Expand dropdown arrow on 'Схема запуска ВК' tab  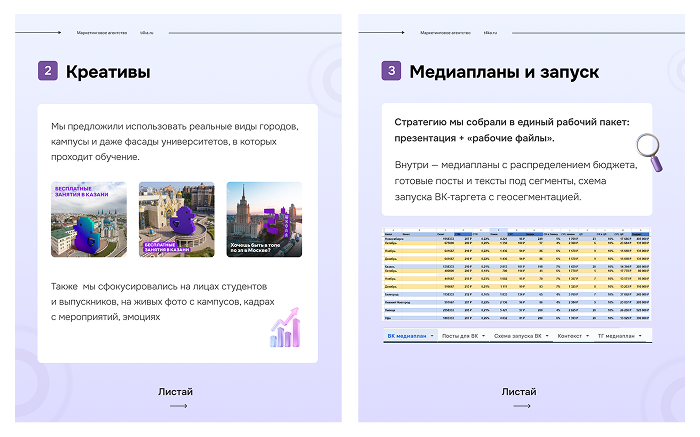tap(546, 337)
